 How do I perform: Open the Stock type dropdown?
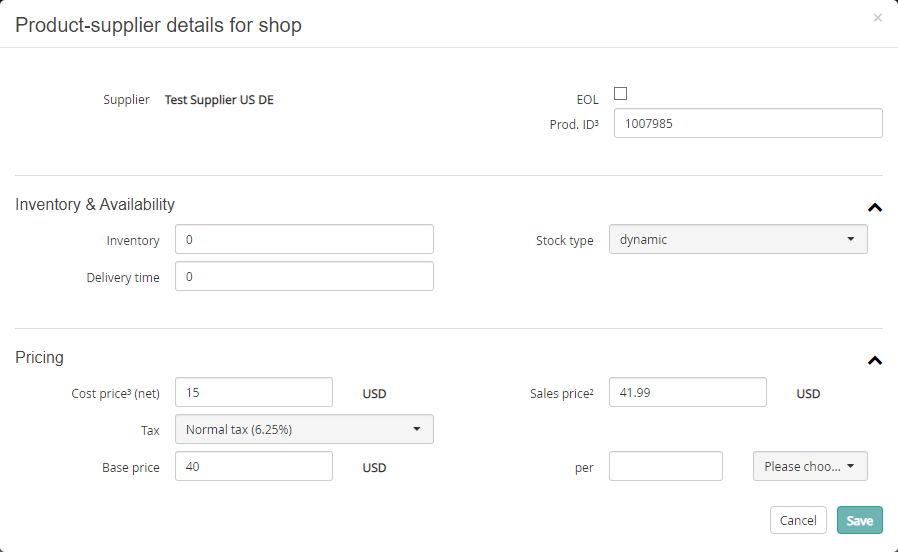click(738, 239)
